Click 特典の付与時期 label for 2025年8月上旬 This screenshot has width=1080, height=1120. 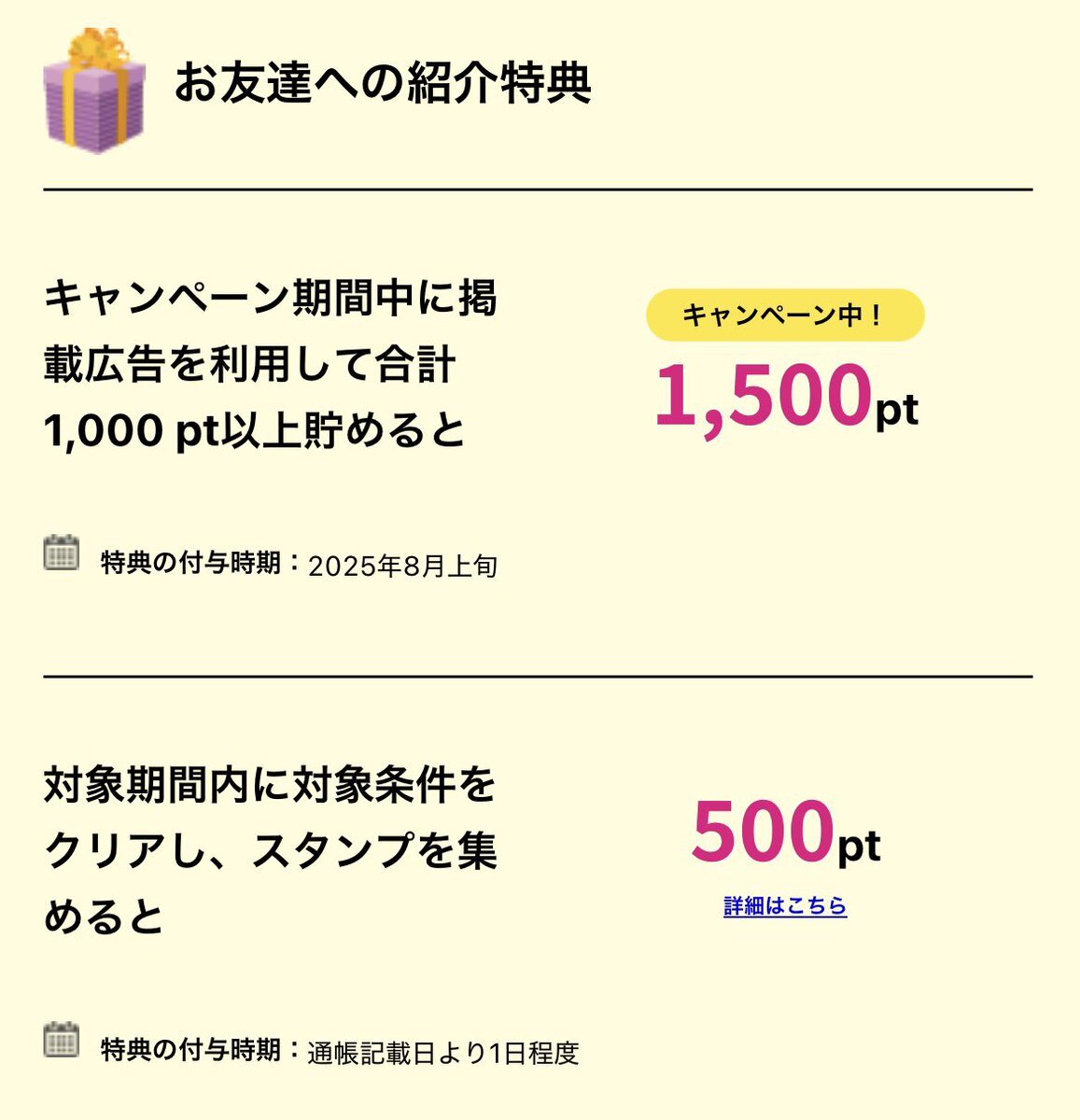(x=190, y=563)
